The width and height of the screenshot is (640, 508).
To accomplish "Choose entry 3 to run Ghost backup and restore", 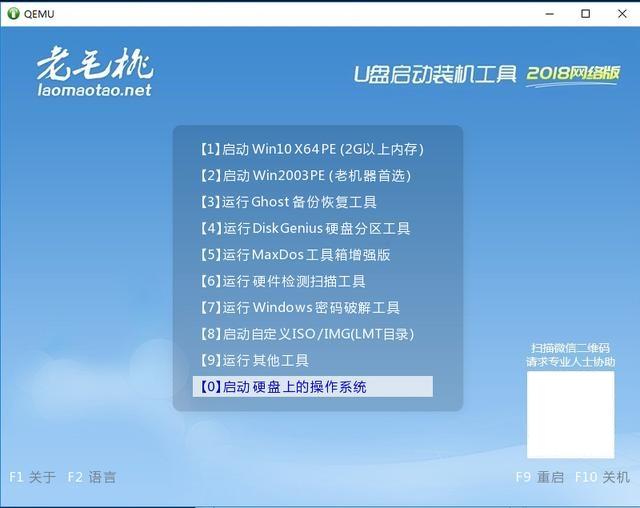I will point(288,202).
